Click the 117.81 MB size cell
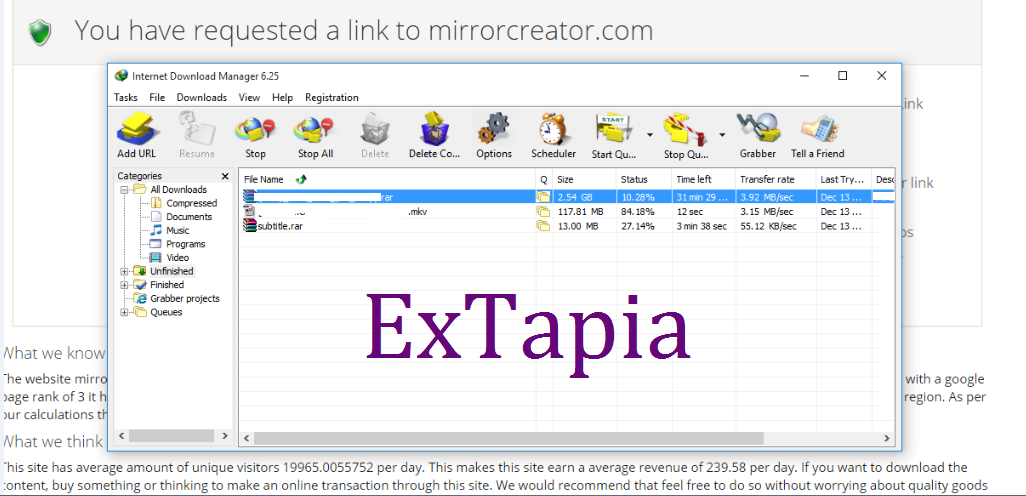Image resolution: width=1026 pixels, height=496 pixels. [580, 211]
